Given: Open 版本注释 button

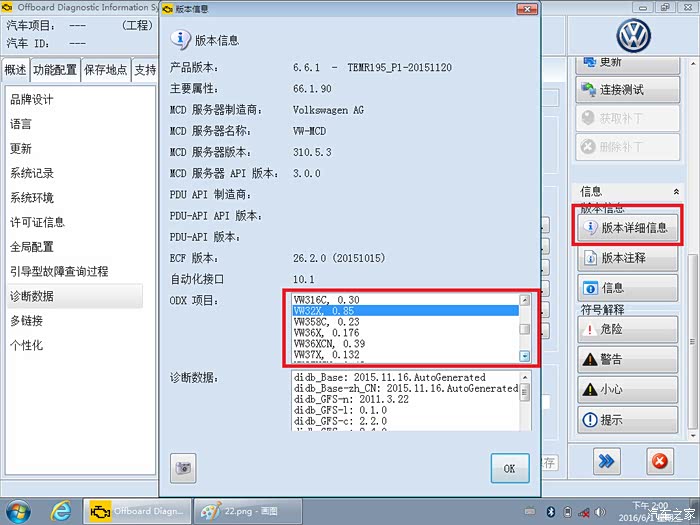Looking at the screenshot, I should (x=628, y=258).
